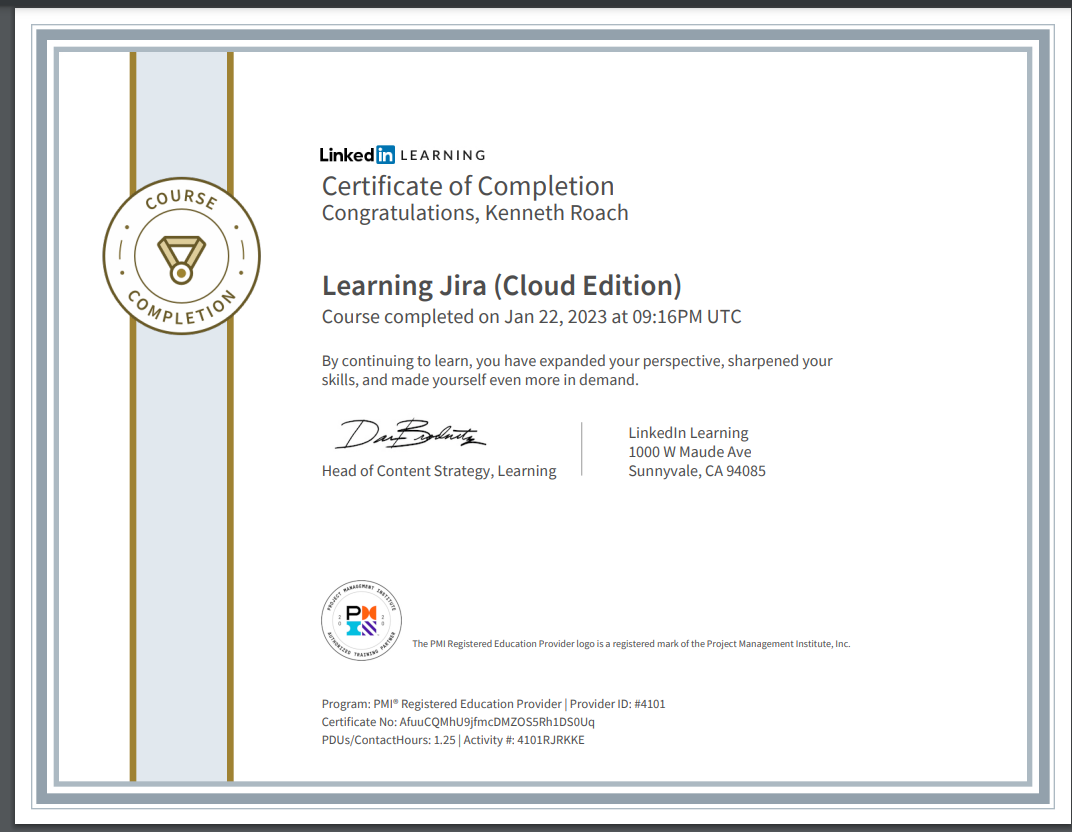Select the course title 'Learning Jira (Cloud Edition)'
The width and height of the screenshot is (1072, 832).
pos(502,286)
